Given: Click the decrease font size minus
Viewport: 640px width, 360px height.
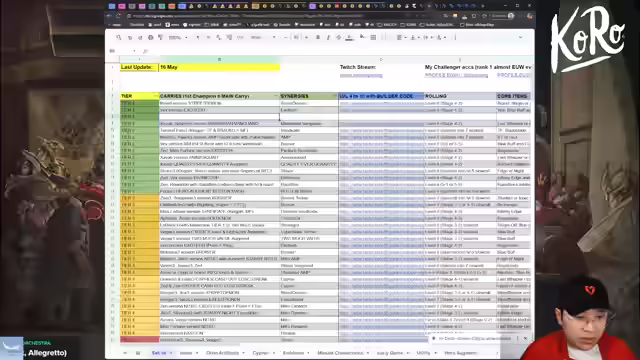Looking at the screenshot, I should click(x=286, y=37).
